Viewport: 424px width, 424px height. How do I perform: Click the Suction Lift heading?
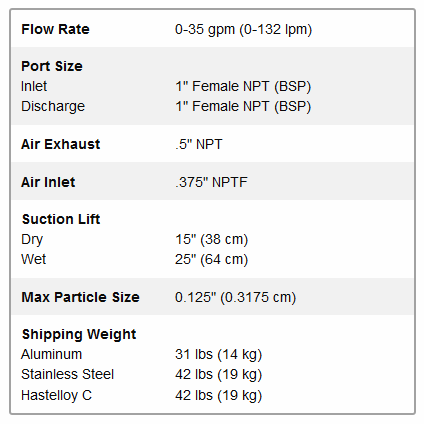(x=61, y=219)
